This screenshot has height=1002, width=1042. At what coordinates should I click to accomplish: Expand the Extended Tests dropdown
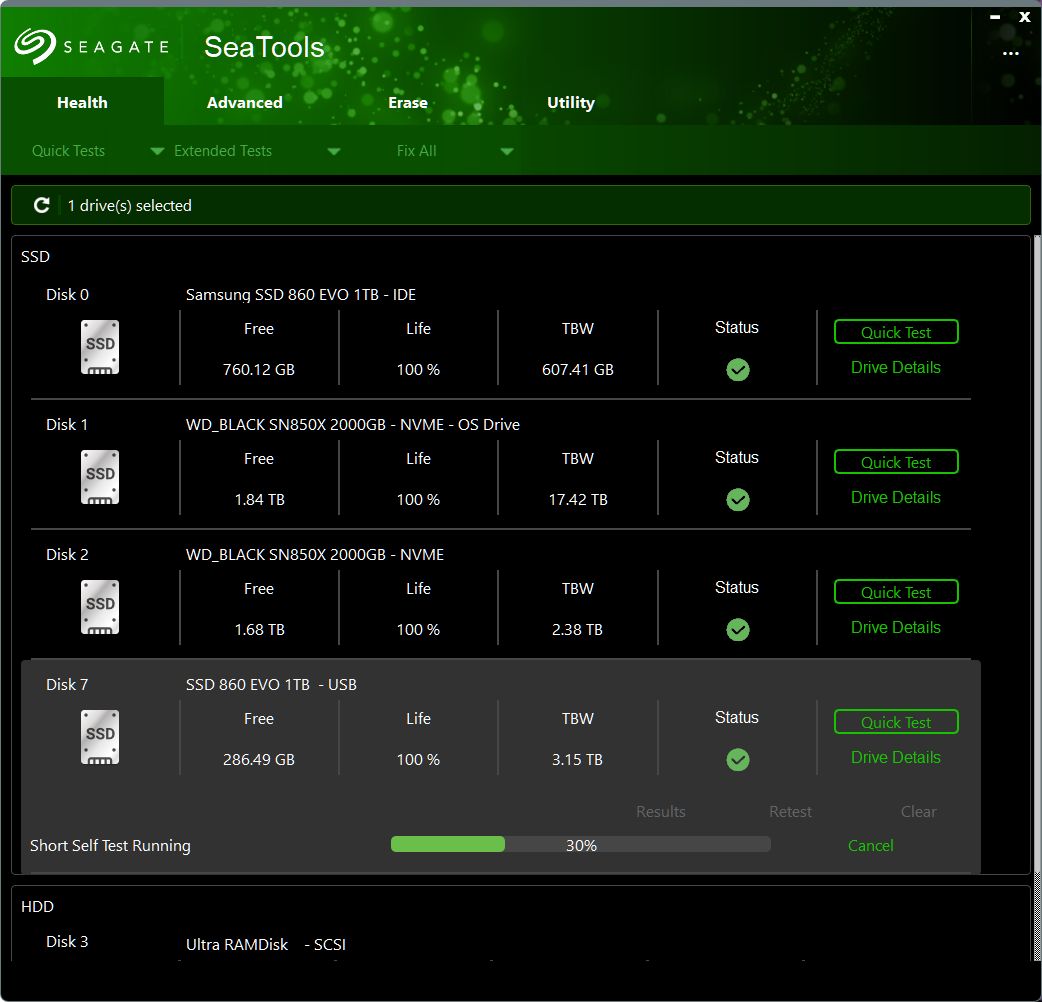point(333,152)
